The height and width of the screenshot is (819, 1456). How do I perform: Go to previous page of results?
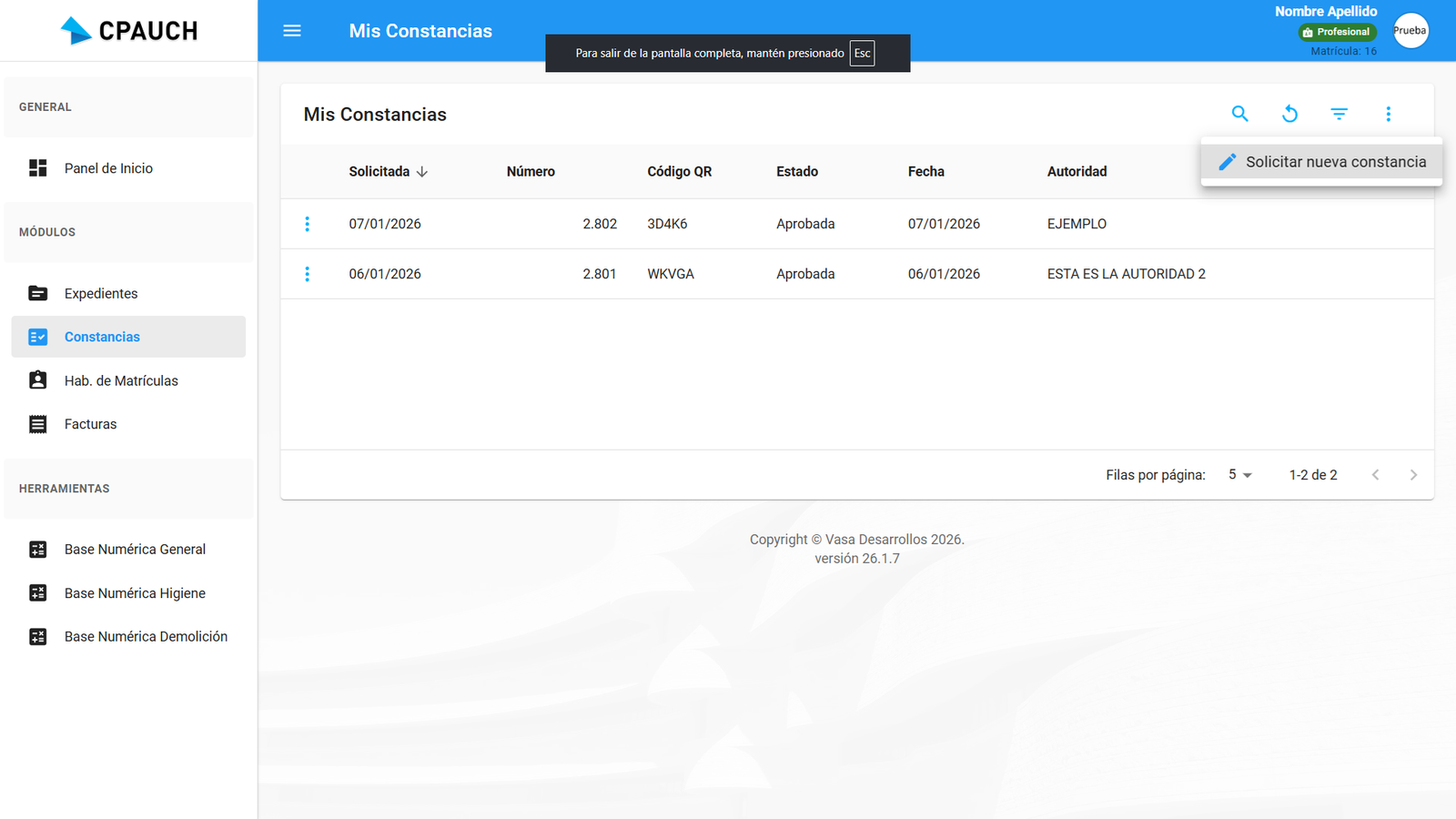point(1375,475)
